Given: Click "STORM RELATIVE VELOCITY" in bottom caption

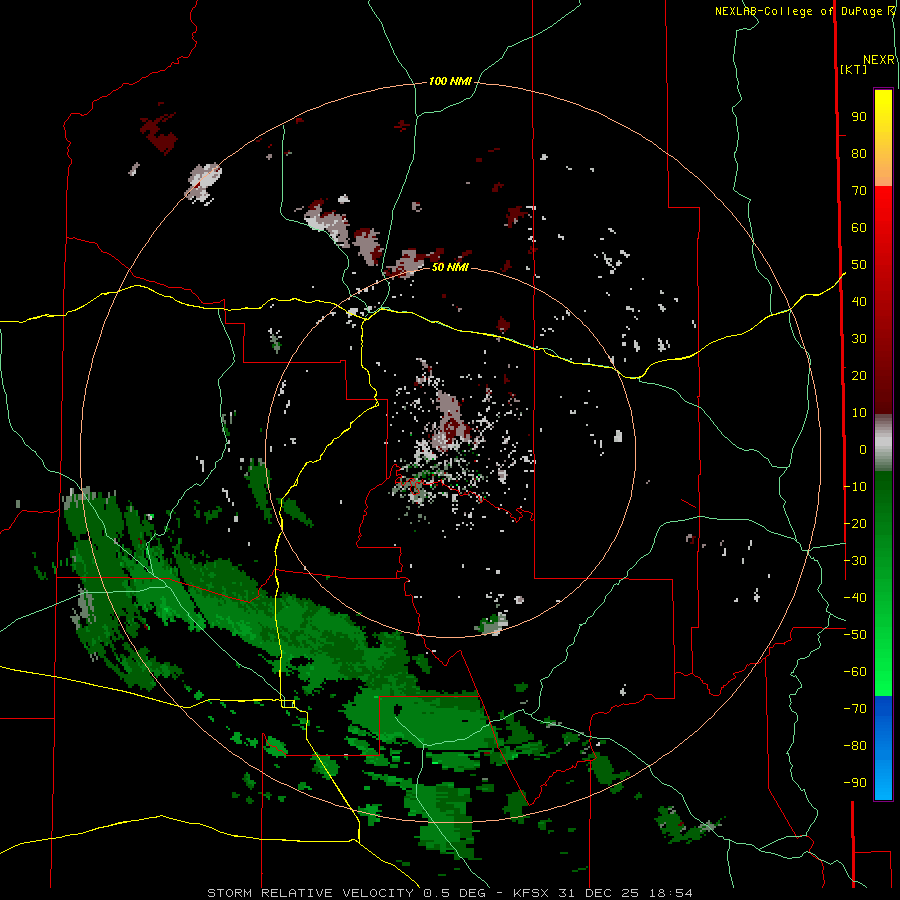Looking at the screenshot, I should pyautogui.click(x=310, y=893).
